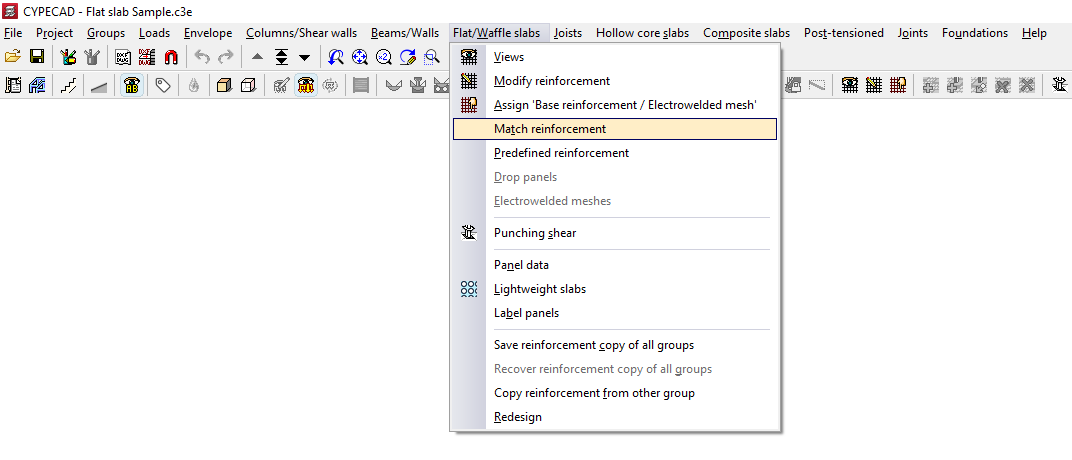1072x460 pixels.
Task: Click the tag label icon
Action: click(x=163, y=85)
